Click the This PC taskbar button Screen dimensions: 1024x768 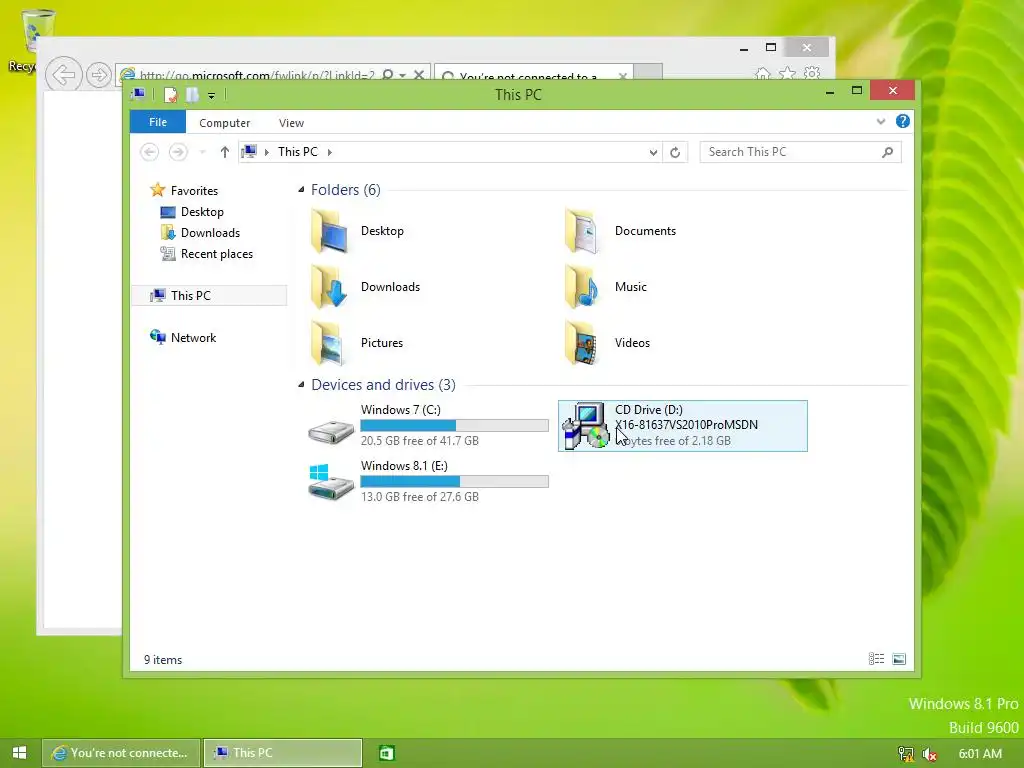coord(283,753)
